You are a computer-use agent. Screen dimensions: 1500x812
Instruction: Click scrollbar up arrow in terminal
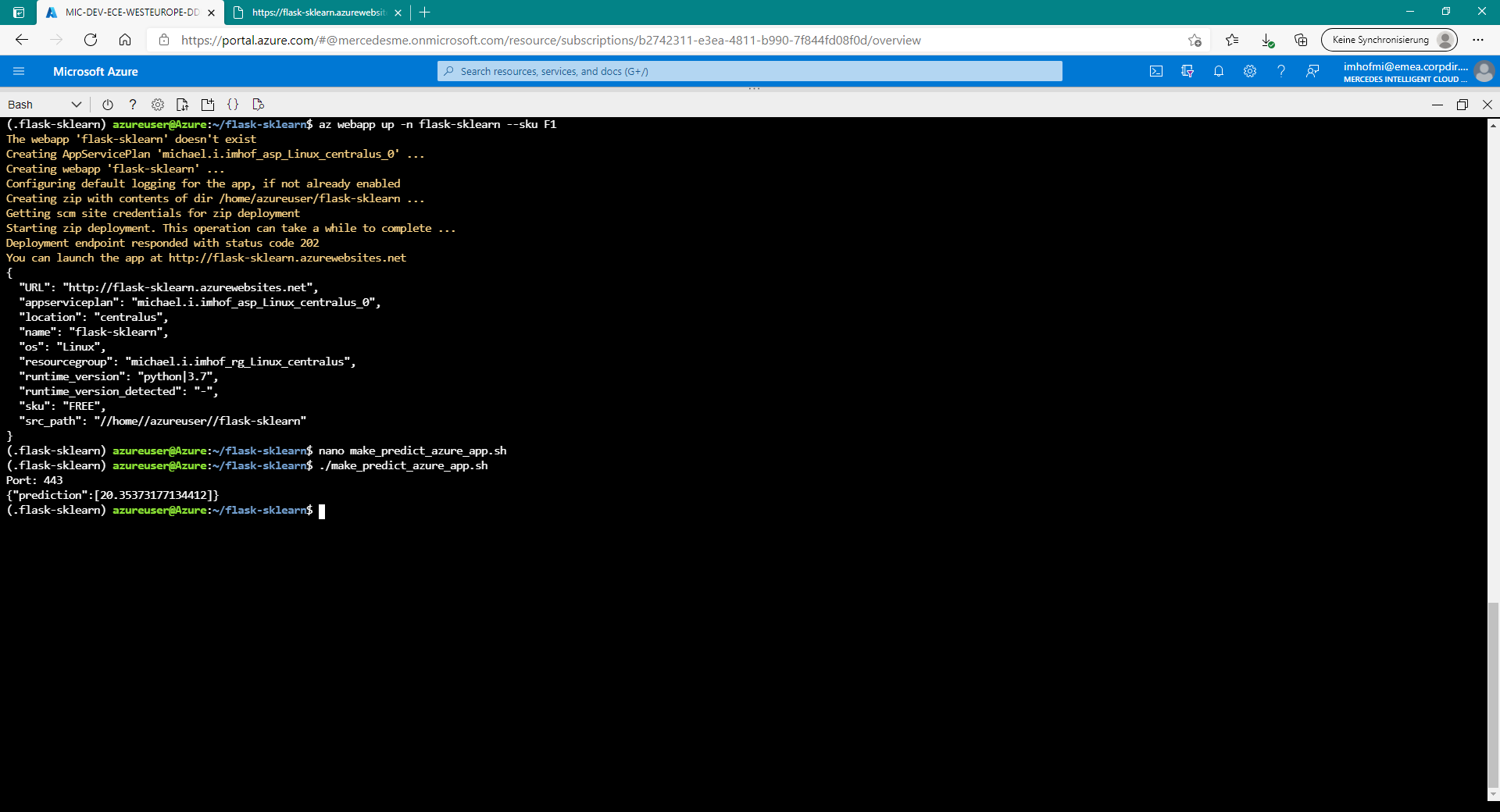click(1493, 125)
